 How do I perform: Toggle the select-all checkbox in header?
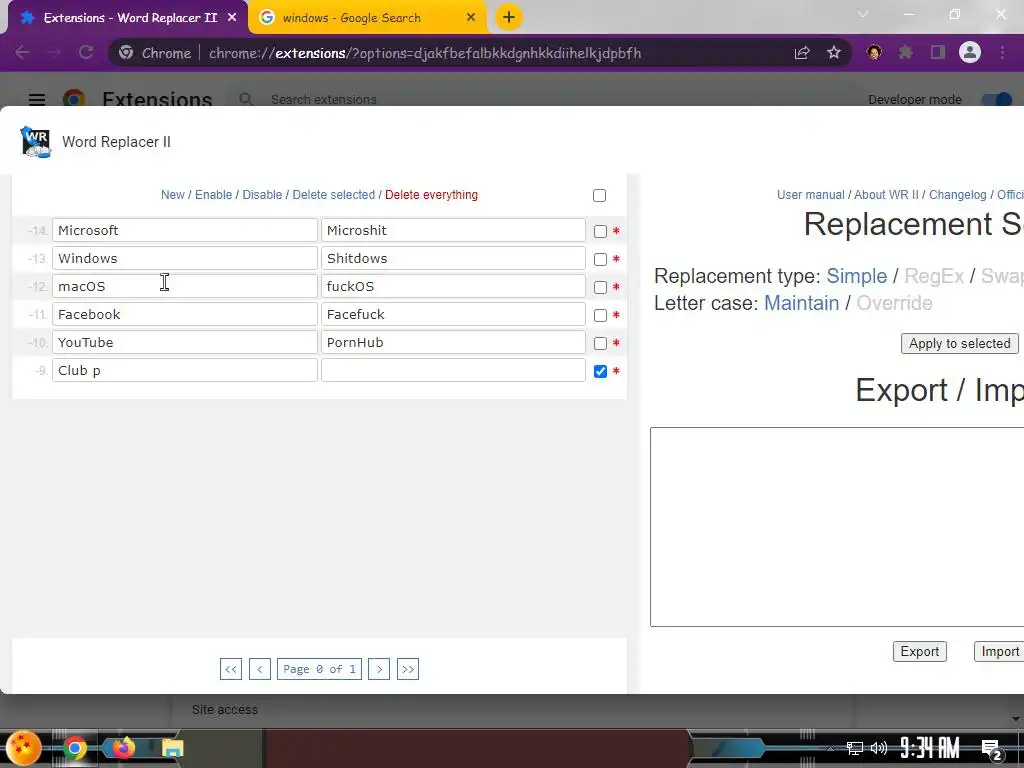pyautogui.click(x=600, y=195)
